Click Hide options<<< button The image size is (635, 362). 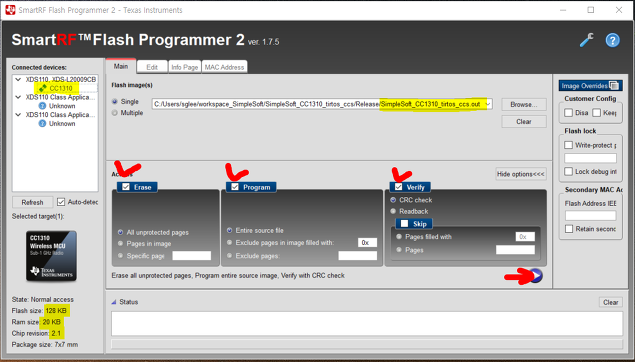click(521, 174)
